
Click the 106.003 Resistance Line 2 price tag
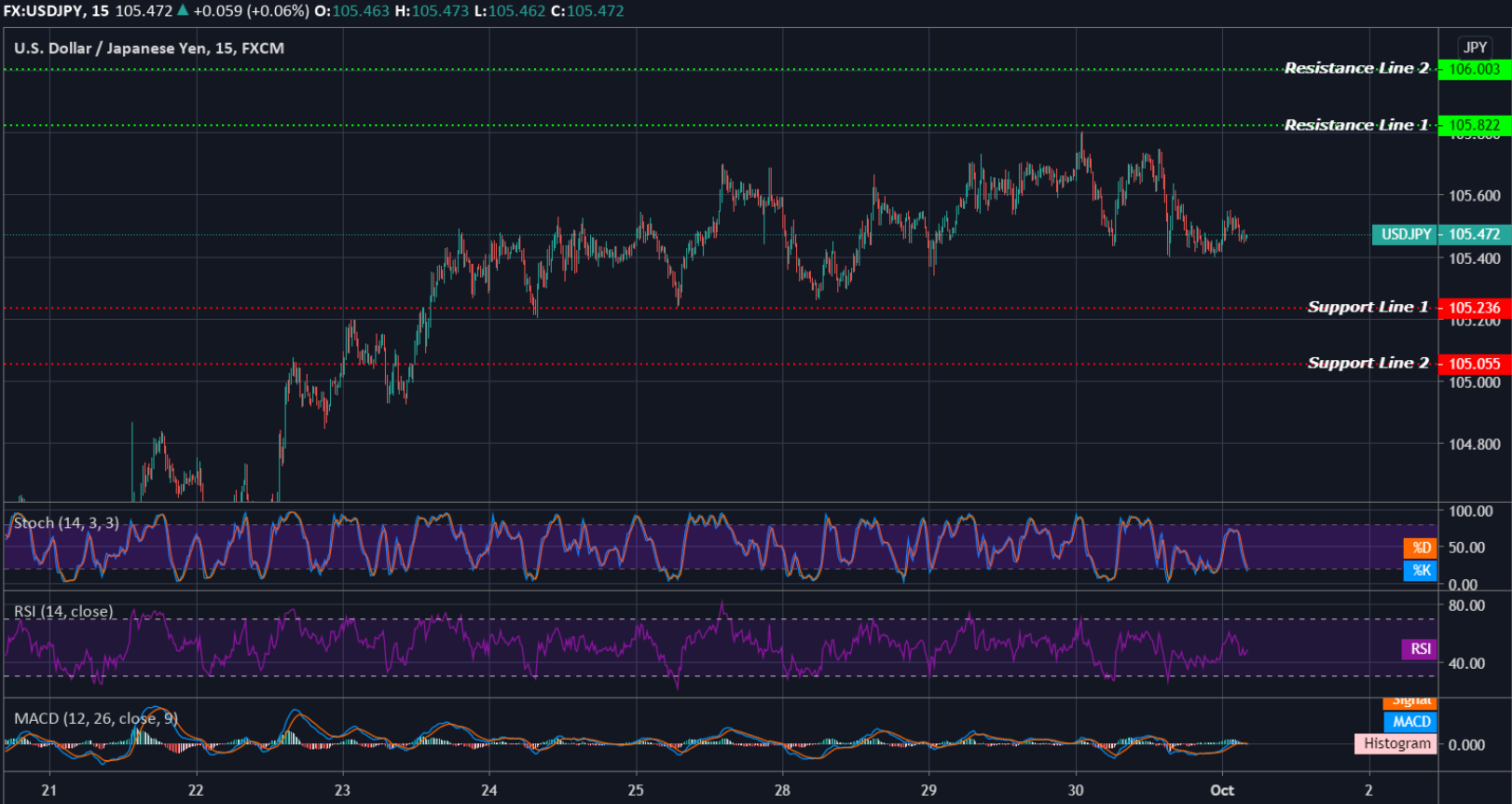(1475, 69)
